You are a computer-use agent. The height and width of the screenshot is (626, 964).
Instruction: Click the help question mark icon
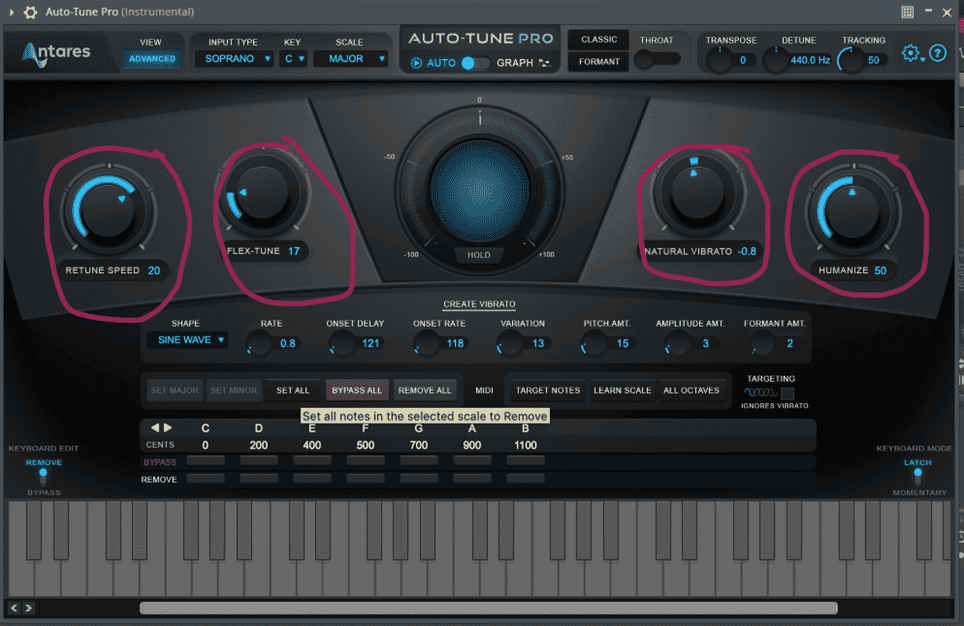pyautogui.click(x=937, y=53)
